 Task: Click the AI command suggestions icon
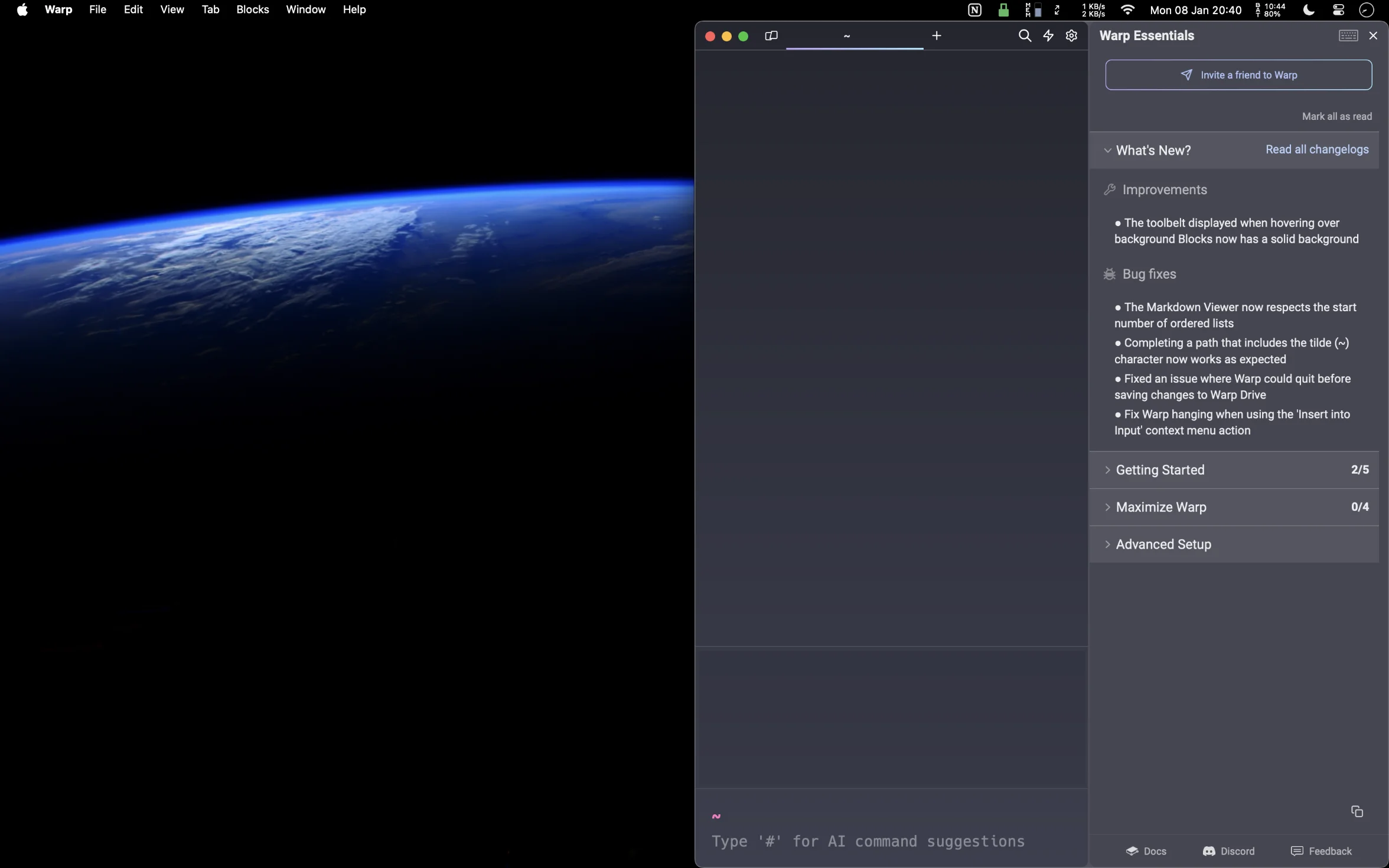pyautogui.click(x=1047, y=35)
